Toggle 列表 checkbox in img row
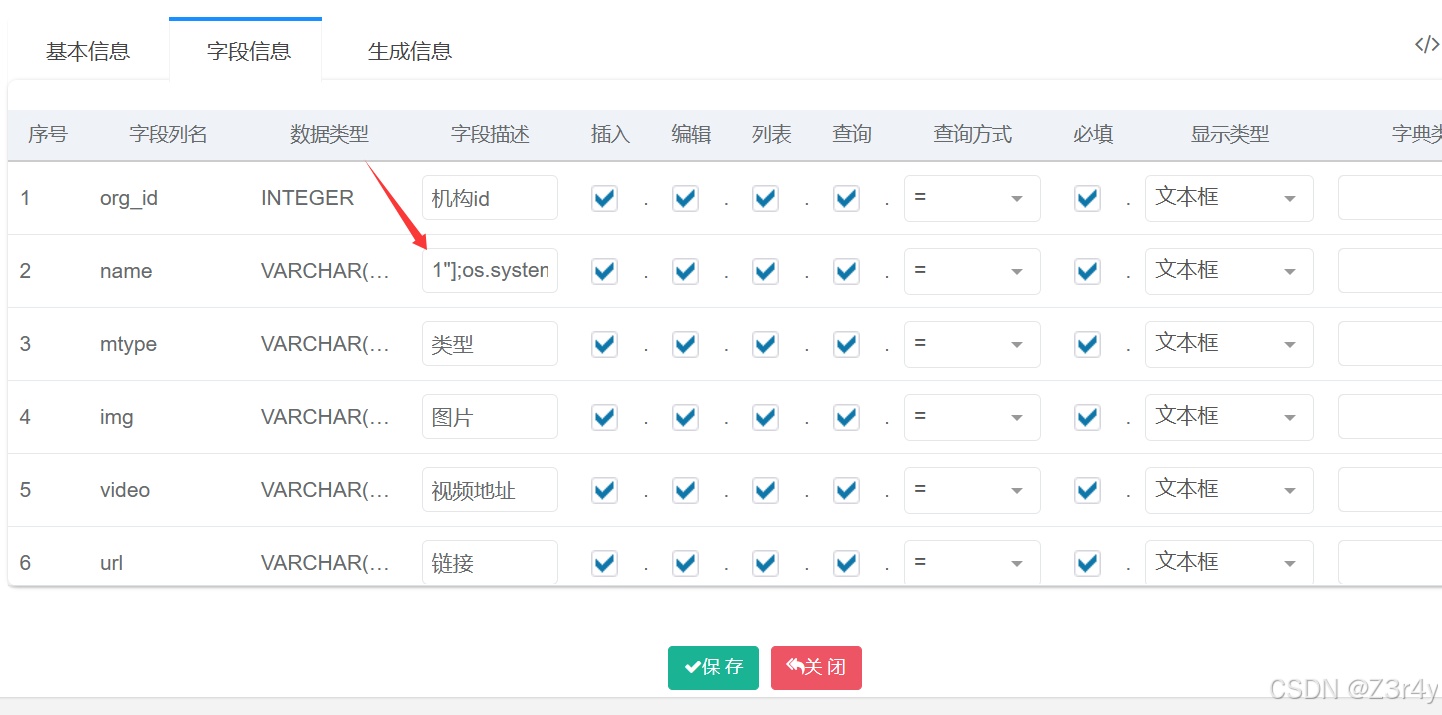Image resolution: width=1442 pixels, height=715 pixels. (765, 417)
